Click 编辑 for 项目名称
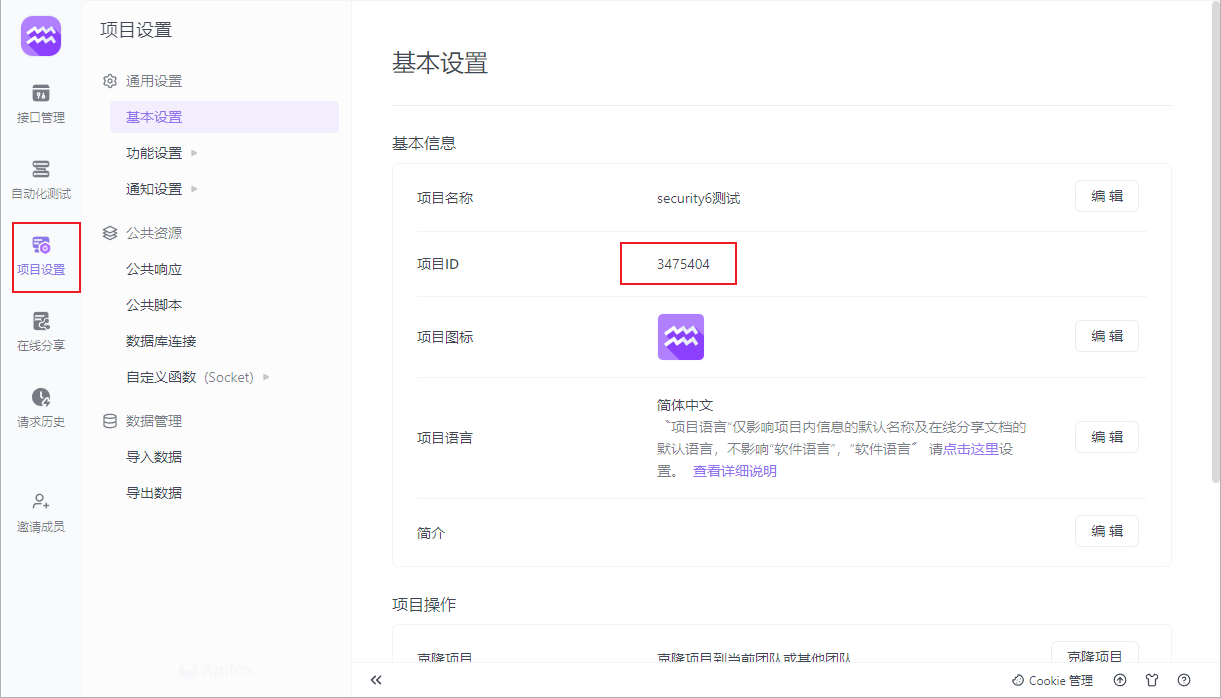 (x=1107, y=196)
